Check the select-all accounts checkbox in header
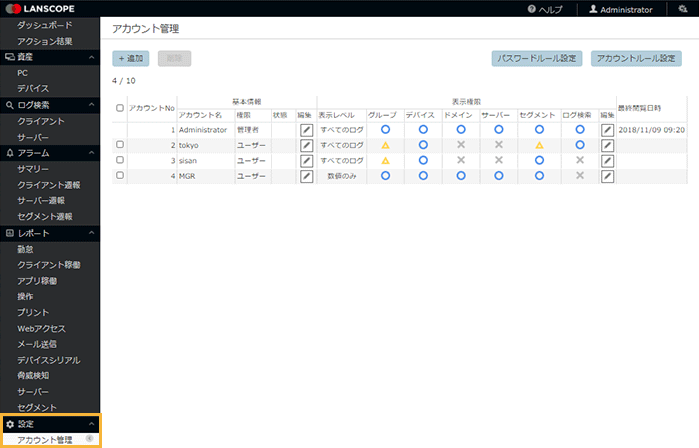 (x=120, y=108)
